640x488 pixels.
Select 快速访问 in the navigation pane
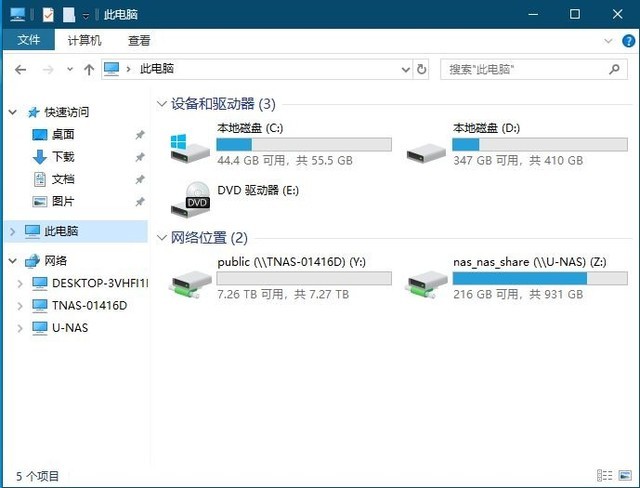67,112
